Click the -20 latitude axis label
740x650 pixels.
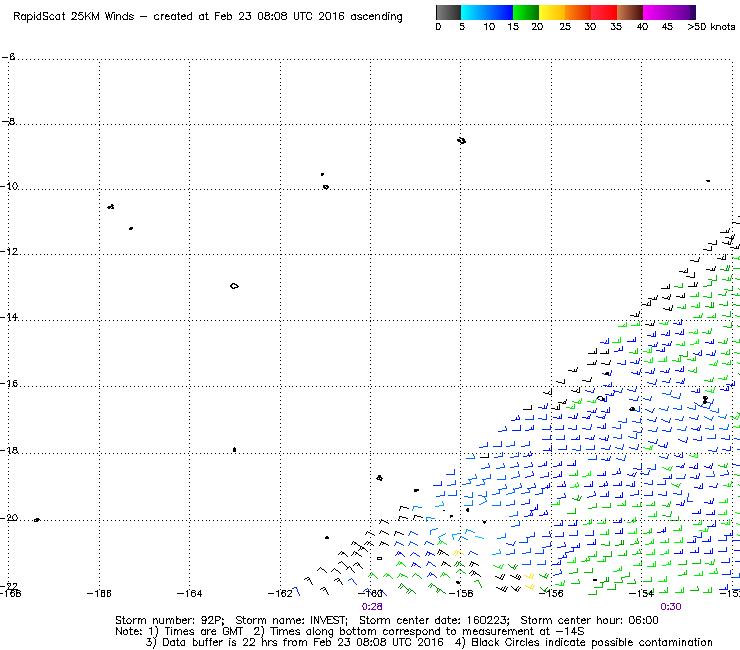[x=9, y=517]
